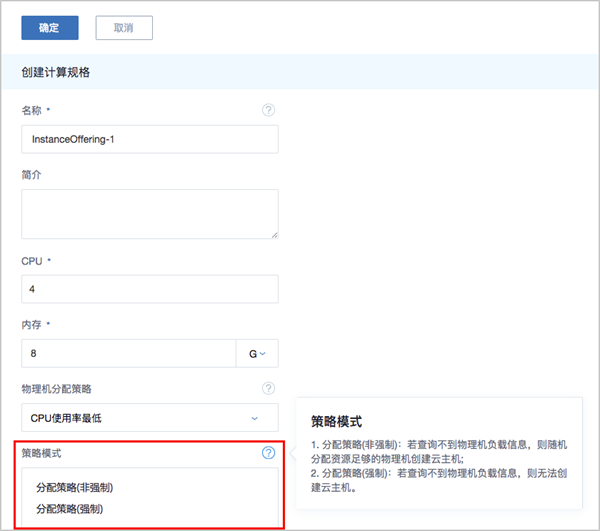This screenshot has width=600, height=531.
Task: Select 分配策略(非强制) option
Action: [74, 488]
